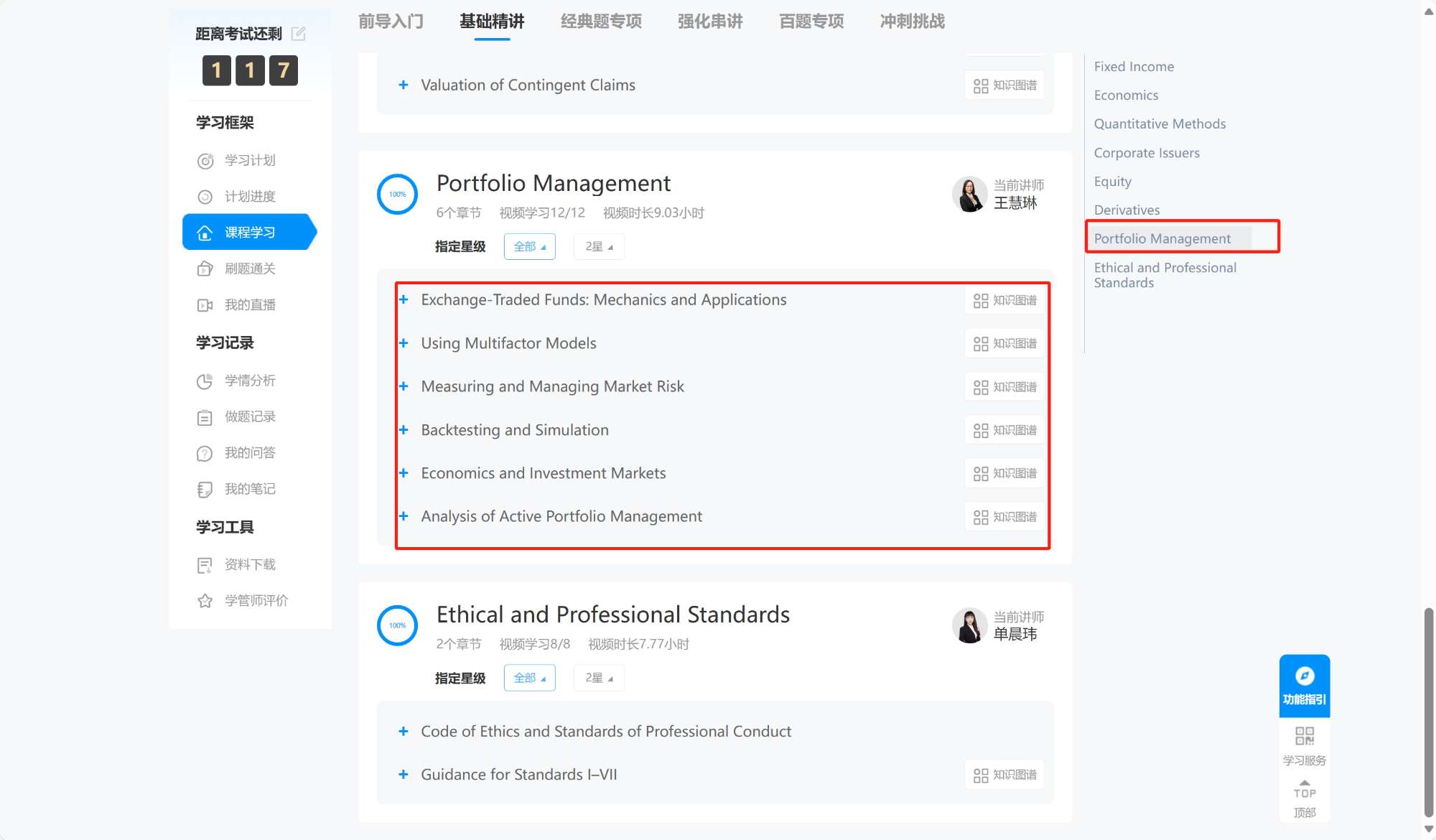Jump to Fixed Income in right navigation
Image resolution: width=1436 pixels, height=840 pixels.
(x=1134, y=67)
